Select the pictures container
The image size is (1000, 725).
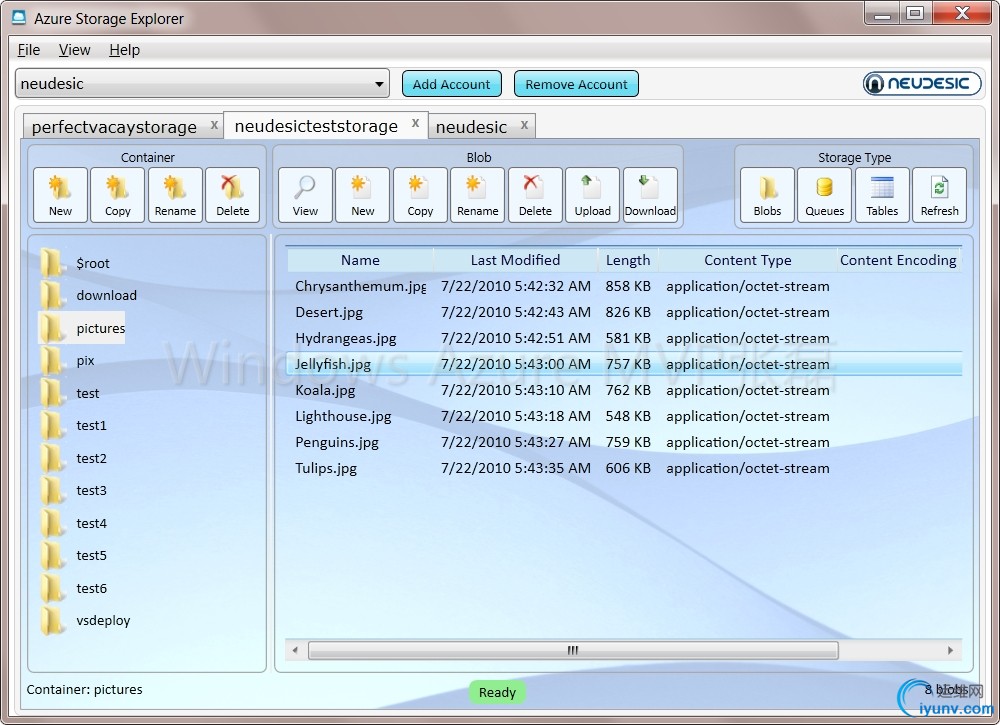82,328
